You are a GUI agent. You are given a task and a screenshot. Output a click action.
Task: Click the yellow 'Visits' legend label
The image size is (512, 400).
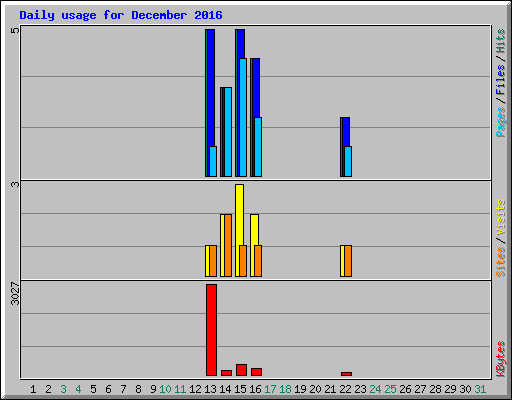point(501,218)
